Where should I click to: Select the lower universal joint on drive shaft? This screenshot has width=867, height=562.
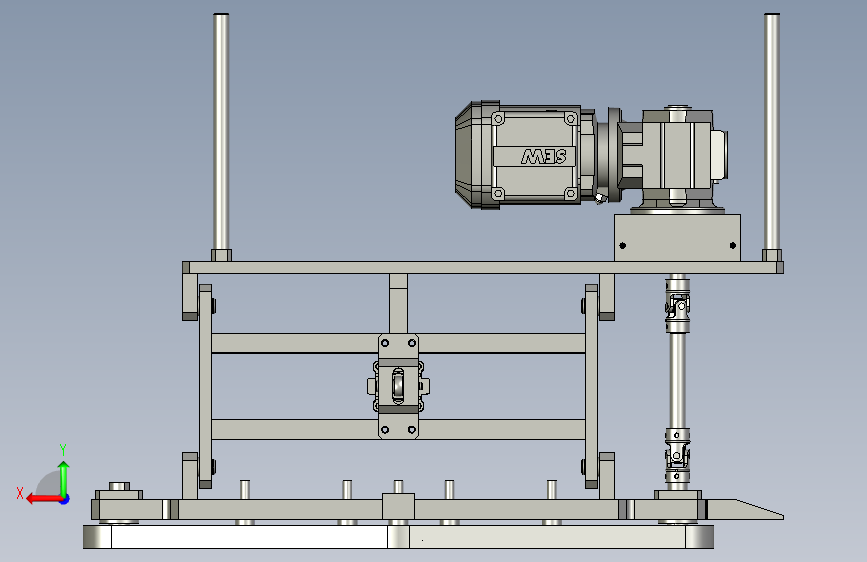677,455
